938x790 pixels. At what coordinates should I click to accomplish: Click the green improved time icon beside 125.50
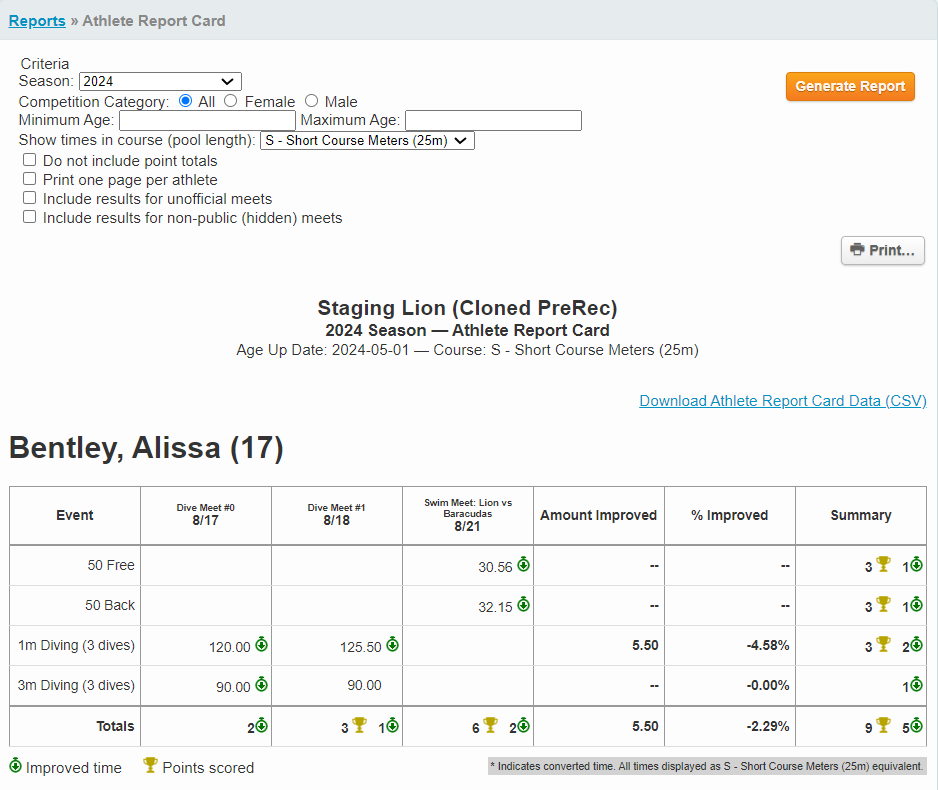point(391,645)
